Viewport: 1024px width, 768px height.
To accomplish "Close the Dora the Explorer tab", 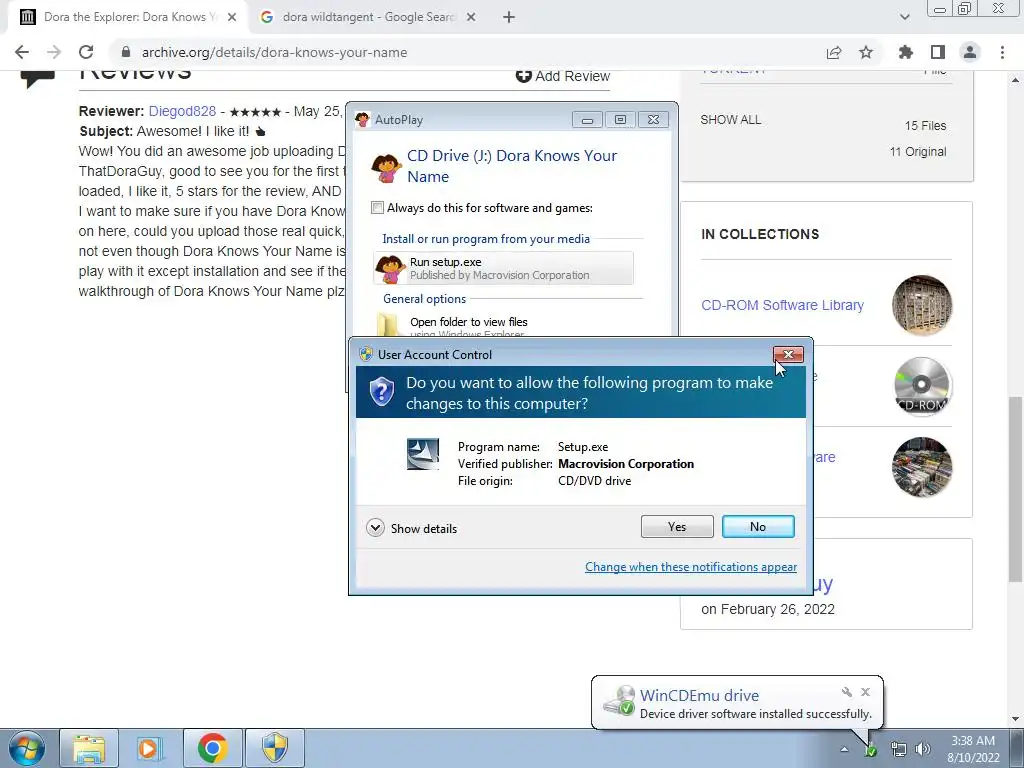I will coord(232,18).
